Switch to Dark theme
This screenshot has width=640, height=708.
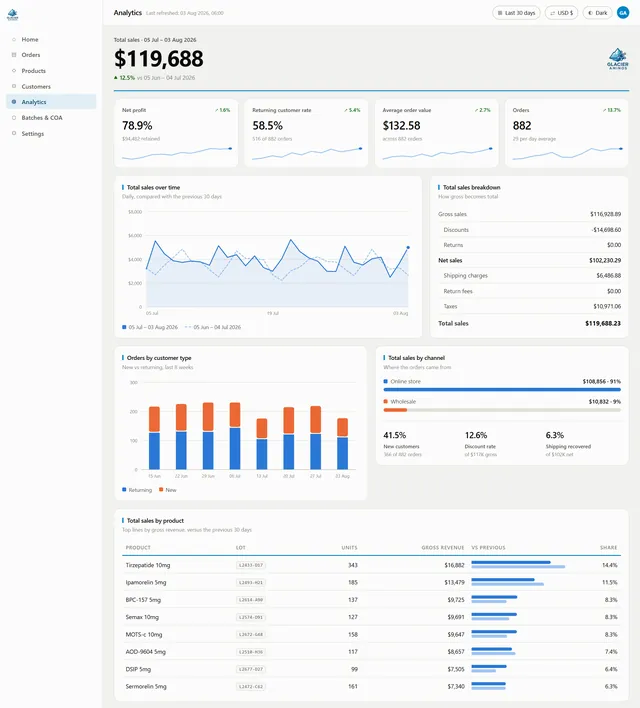coord(597,13)
